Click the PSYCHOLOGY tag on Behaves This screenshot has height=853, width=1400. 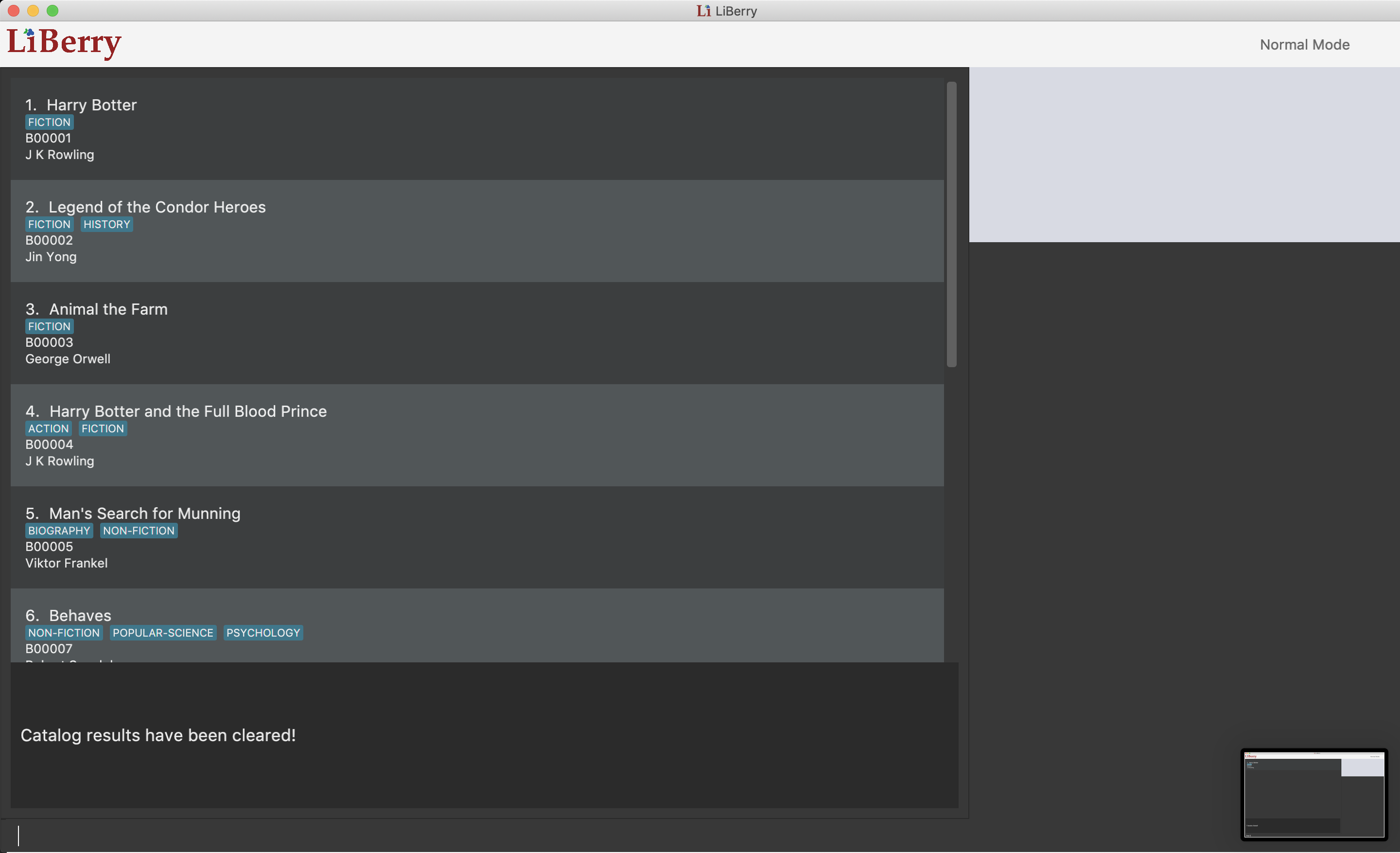tap(263, 633)
